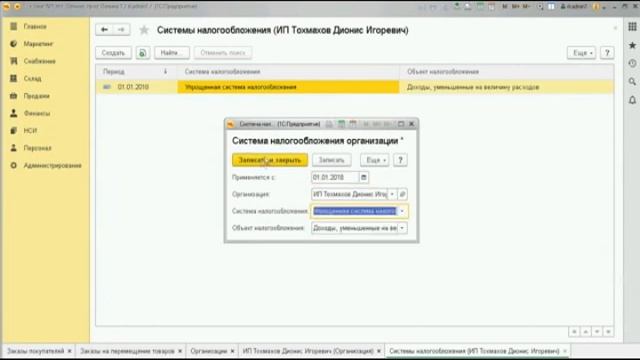Open calendar icon in dialog title bar
The image size is (640, 360).
coord(353,124)
